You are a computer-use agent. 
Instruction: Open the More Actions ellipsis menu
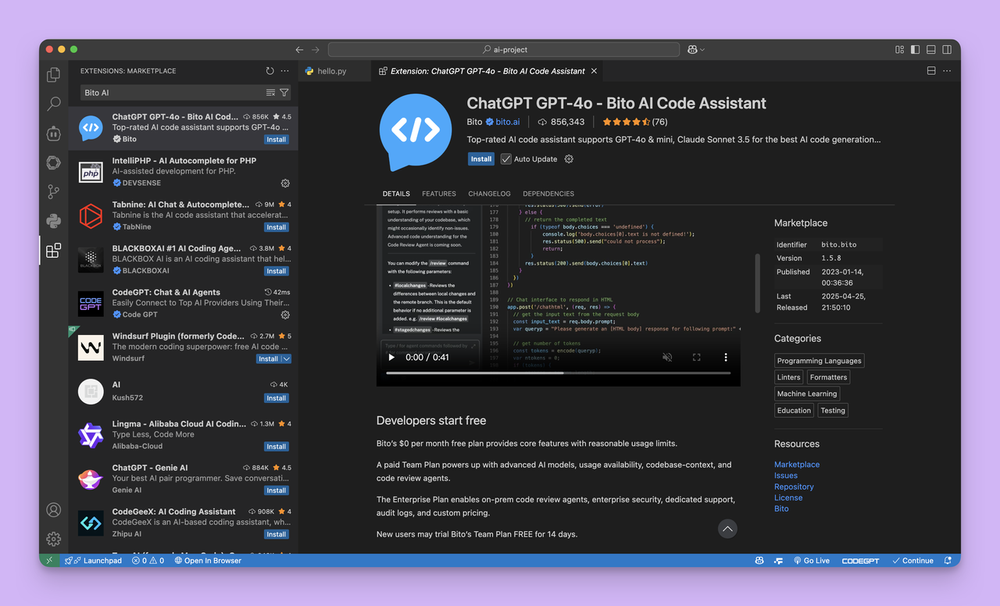[x=283, y=70]
